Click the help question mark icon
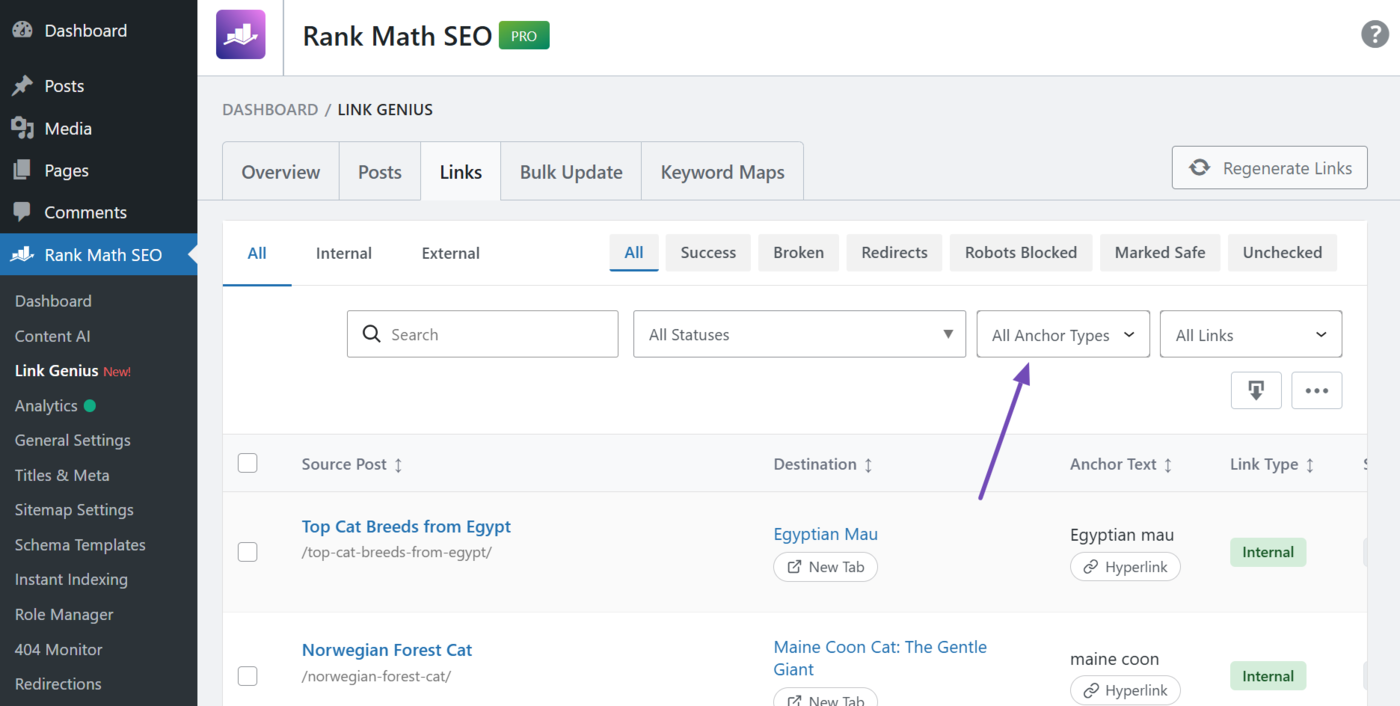Viewport: 1400px width, 706px height. pos(1375,34)
